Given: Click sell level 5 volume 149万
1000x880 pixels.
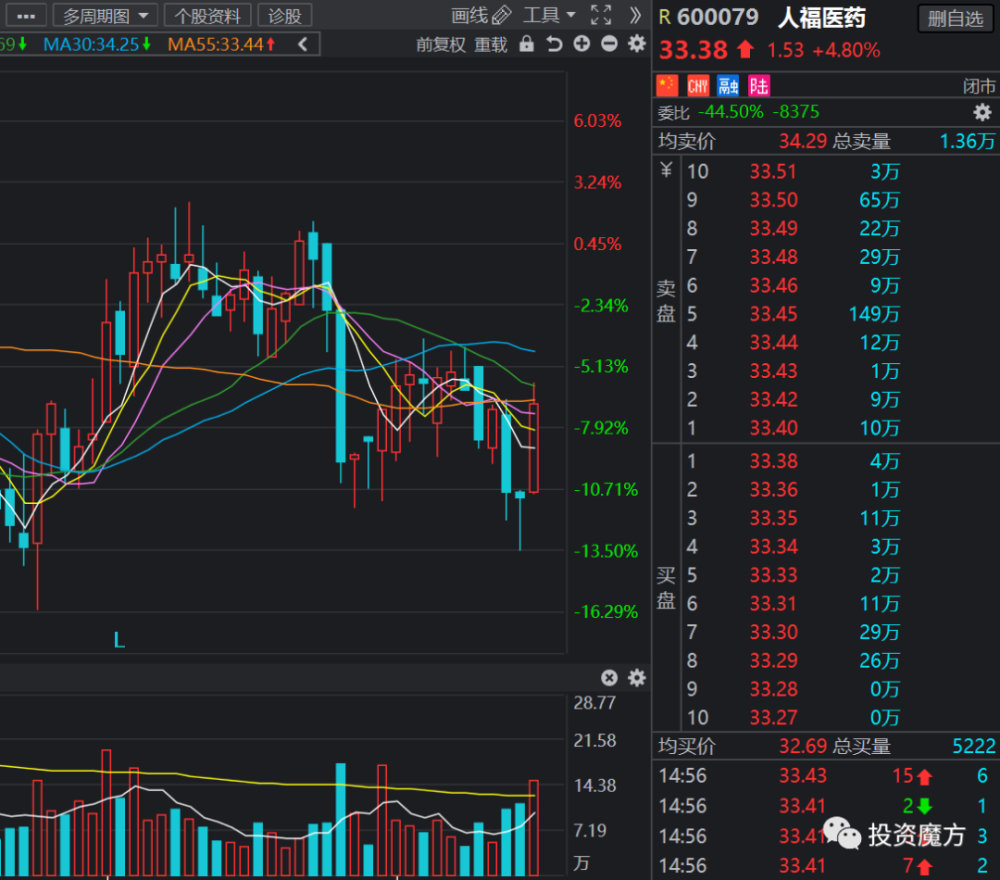Looking at the screenshot, I should coord(874,314).
